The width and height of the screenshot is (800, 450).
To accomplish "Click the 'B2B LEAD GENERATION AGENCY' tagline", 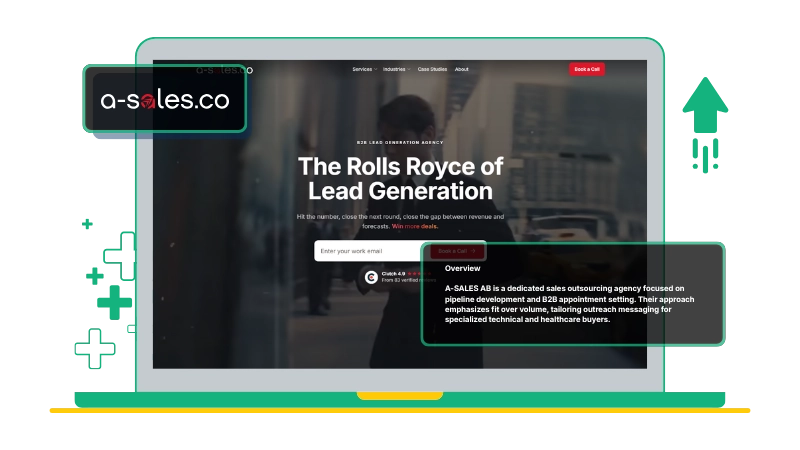I will pyautogui.click(x=400, y=142).
